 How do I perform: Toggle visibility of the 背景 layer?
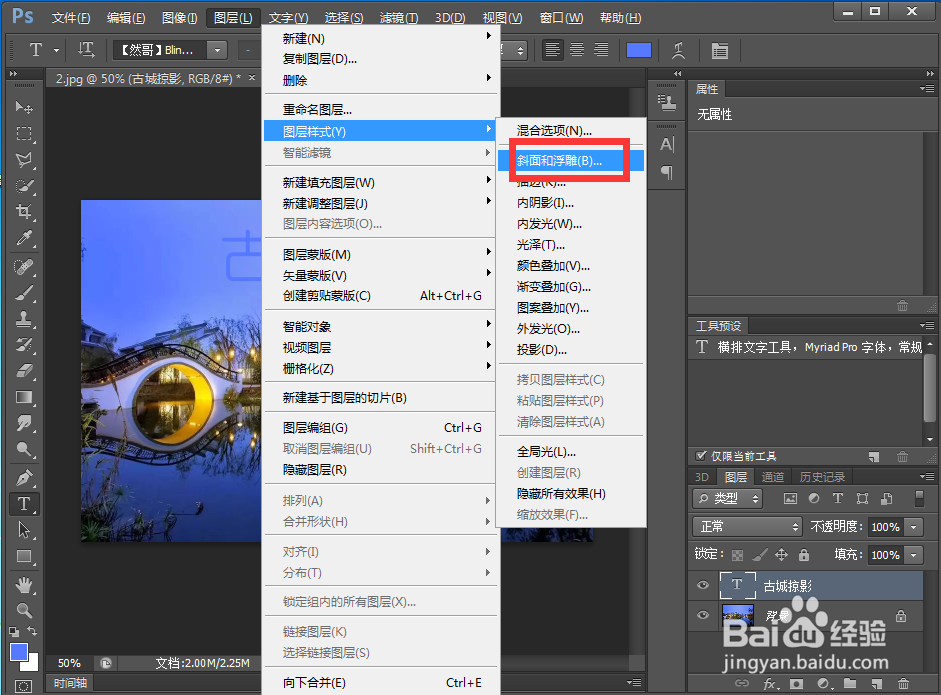703,615
